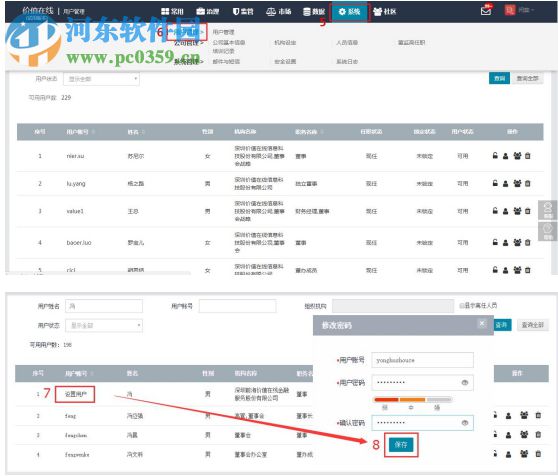Open the 系统 top navigation tab

pos(349,12)
